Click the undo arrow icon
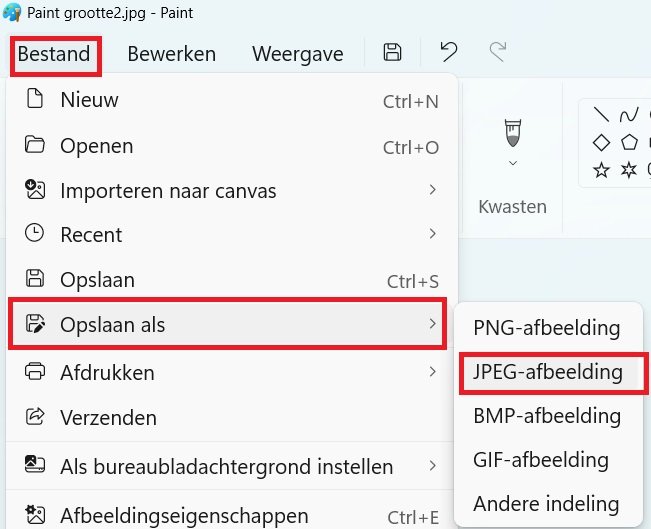The image size is (651, 529). tap(448, 53)
